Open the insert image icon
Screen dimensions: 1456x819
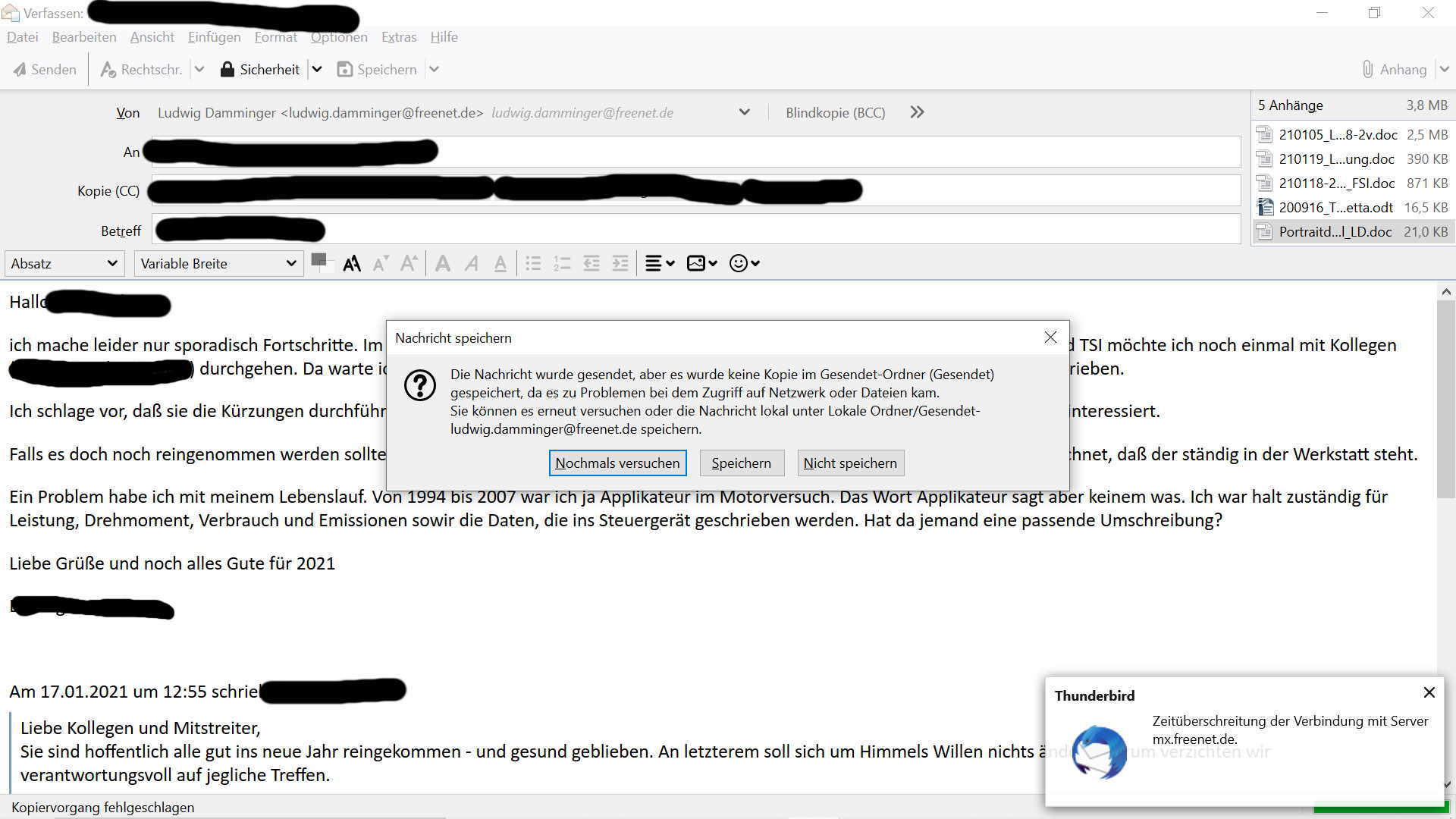click(695, 263)
